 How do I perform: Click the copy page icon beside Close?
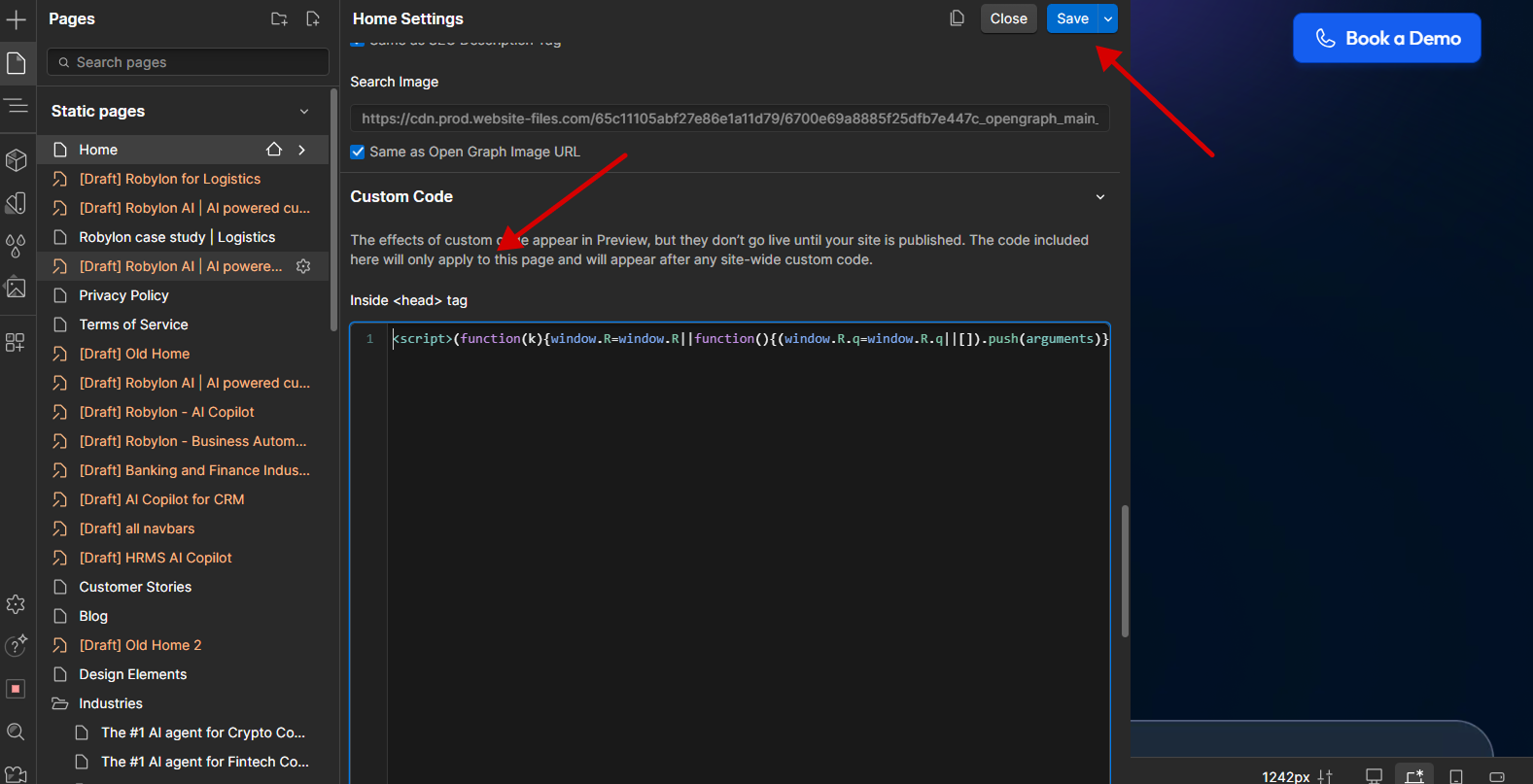click(x=958, y=18)
